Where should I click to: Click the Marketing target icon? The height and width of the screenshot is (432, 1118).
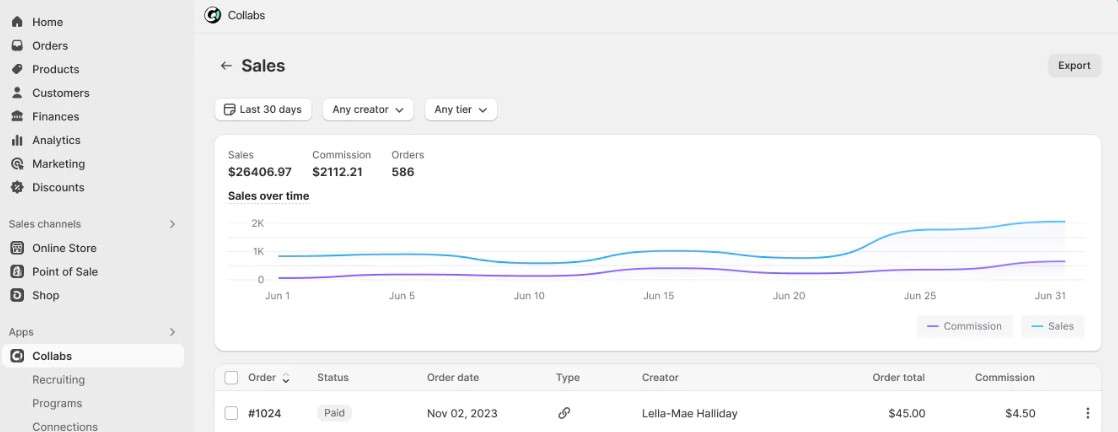[17, 163]
